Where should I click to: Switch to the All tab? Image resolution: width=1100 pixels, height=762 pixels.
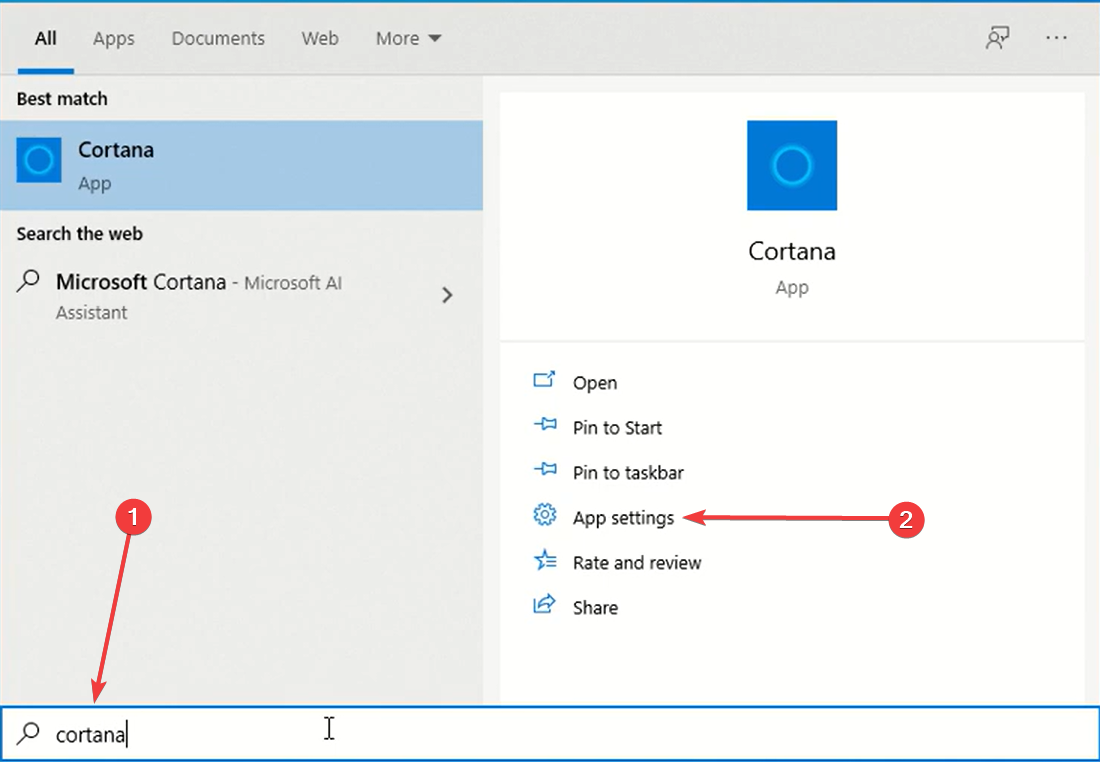pos(46,38)
